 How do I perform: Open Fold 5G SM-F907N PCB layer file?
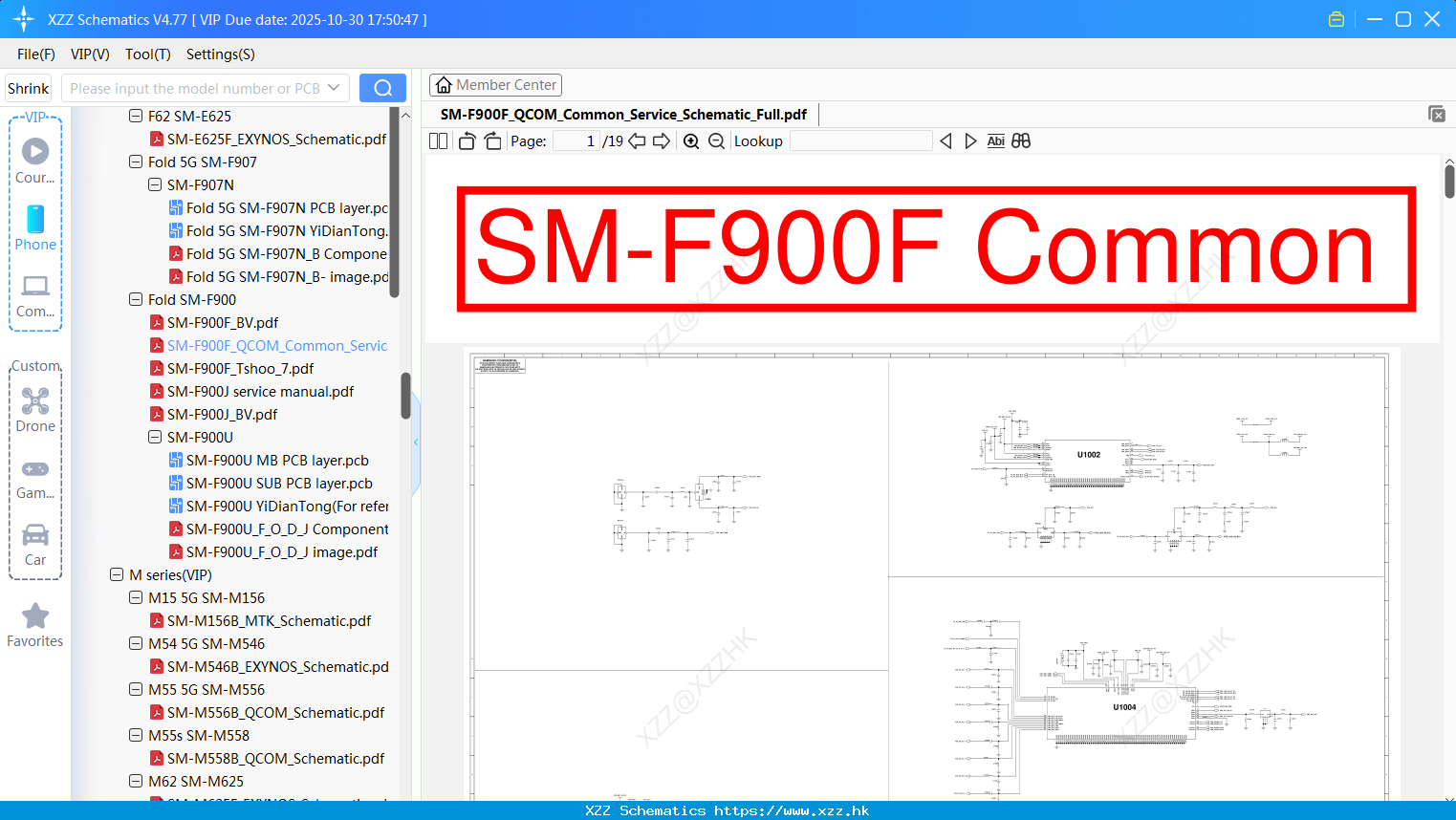click(x=287, y=208)
